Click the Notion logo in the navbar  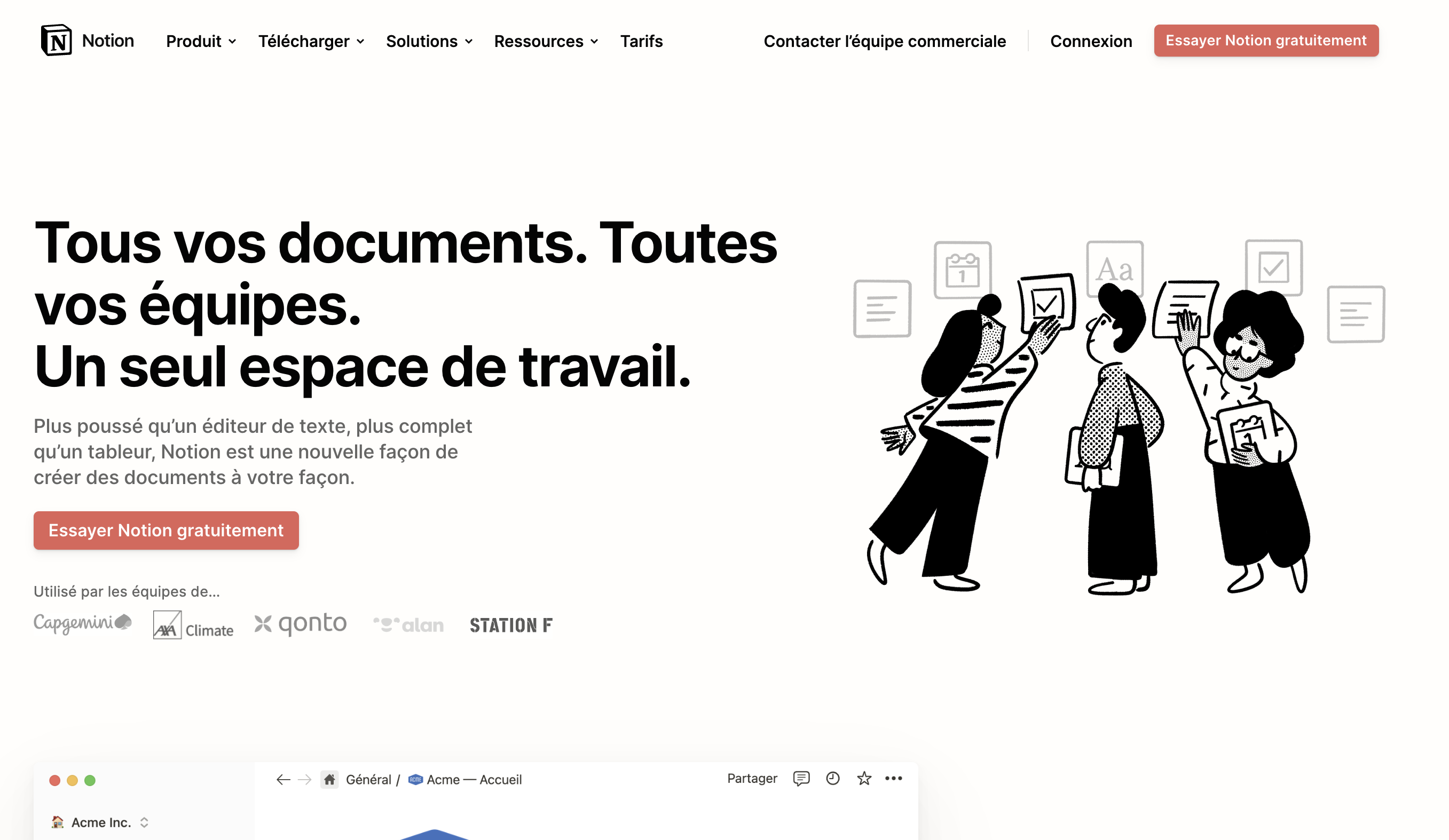(x=86, y=40)
